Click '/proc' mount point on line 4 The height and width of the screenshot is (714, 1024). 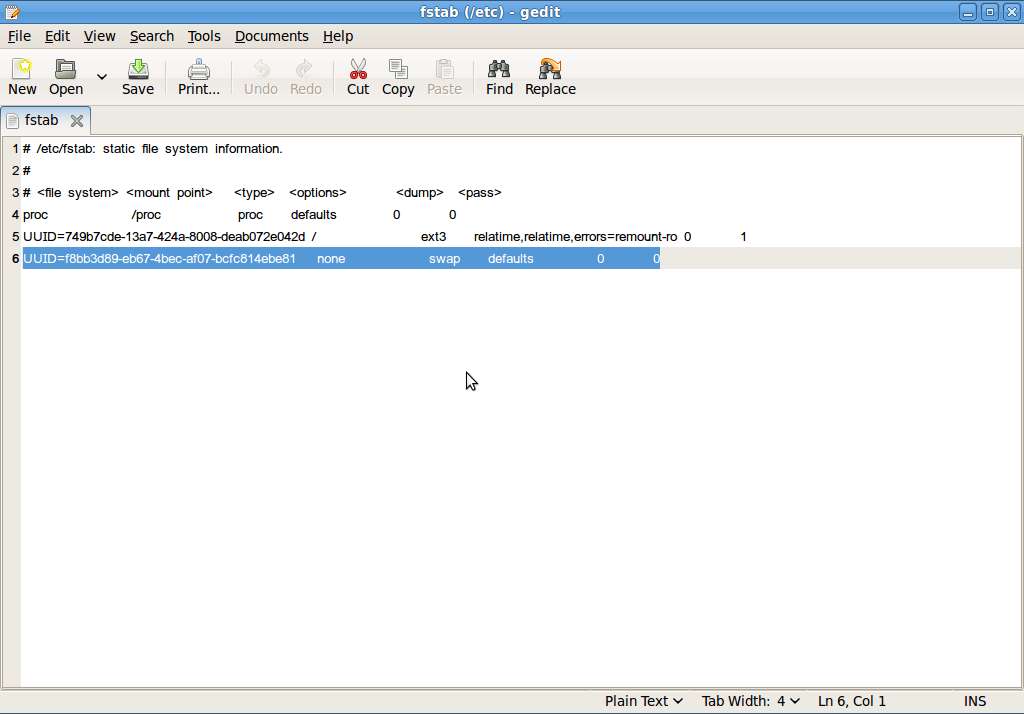click(146, 215)
